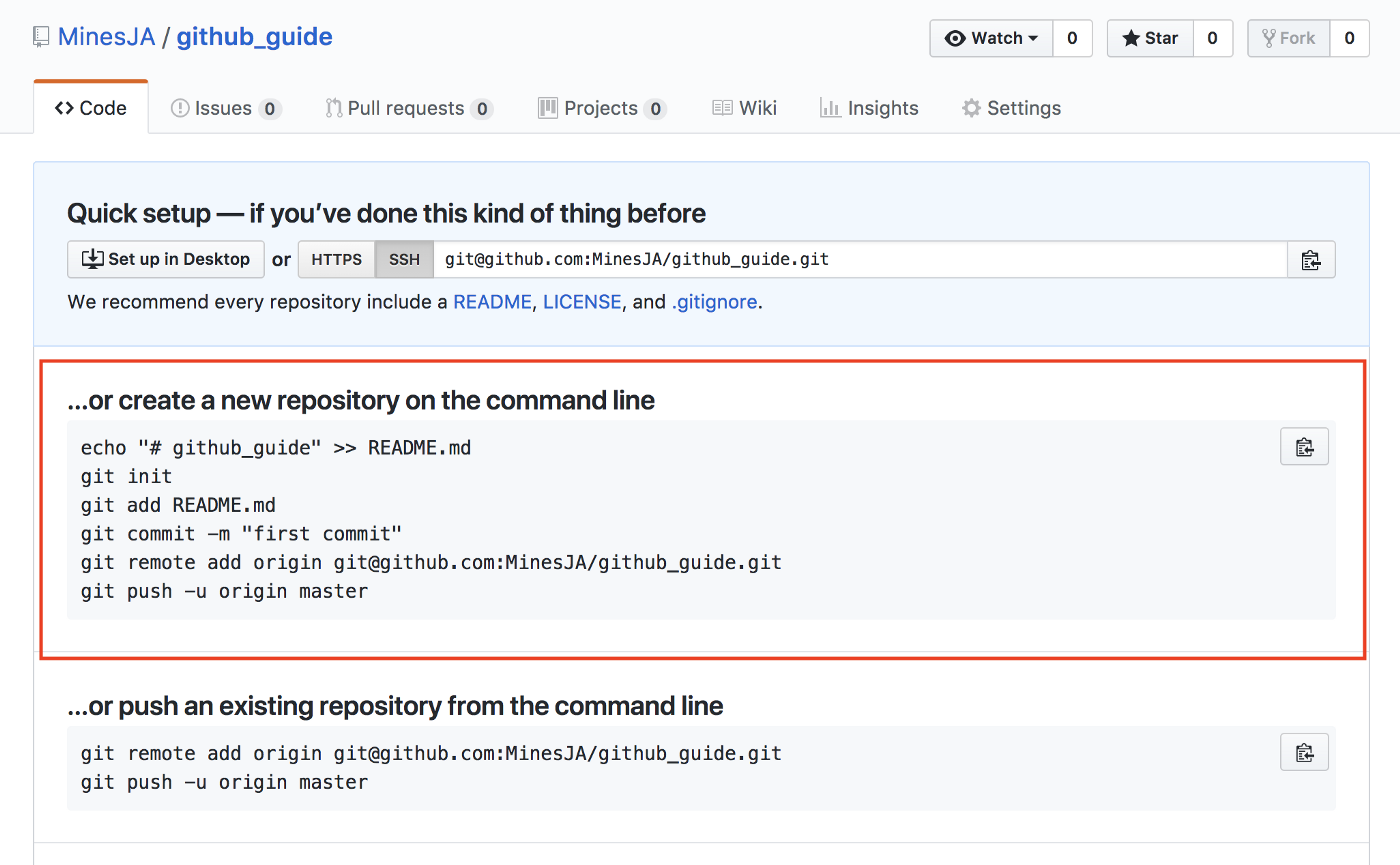This screenshot has width=1400, height=865.
Task: Copy the create-repository command snippet icon
Action: [1304, 446]
